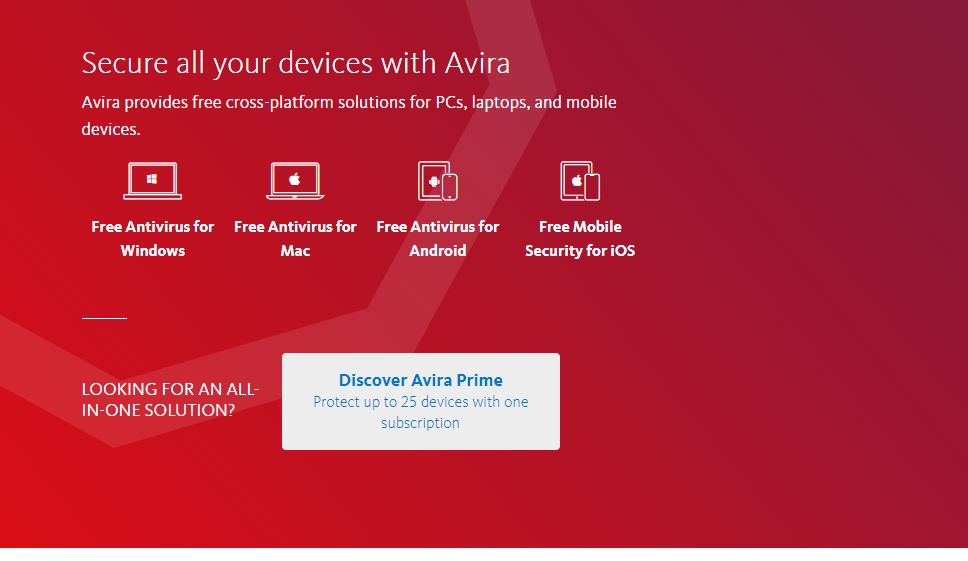Image resolution: width=968 pixels, height=561 pixels.
Task: Click the Windows logo on the laptop screen
Action: (x=153, y=179)
